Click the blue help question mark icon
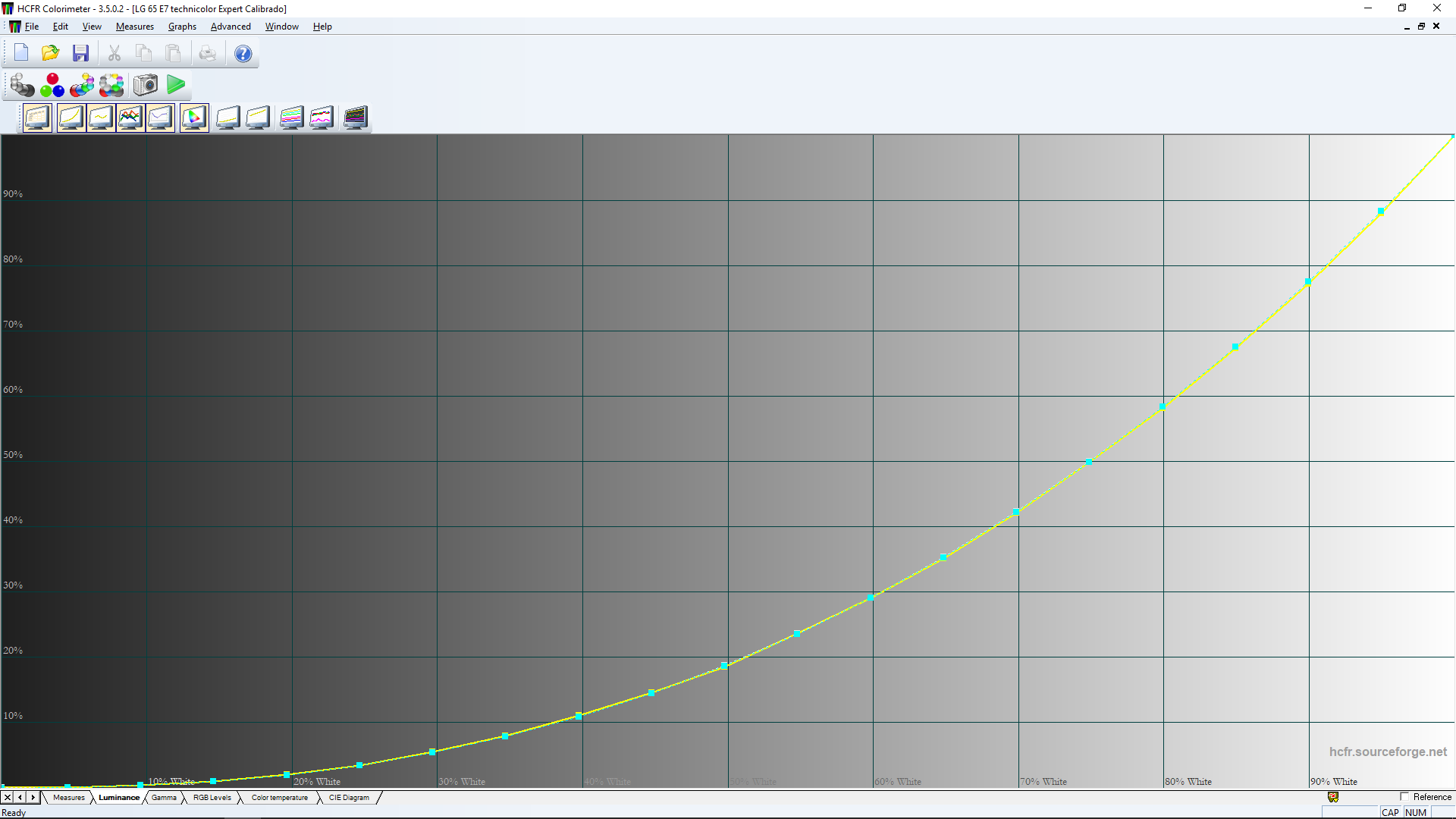 (243, 54)
